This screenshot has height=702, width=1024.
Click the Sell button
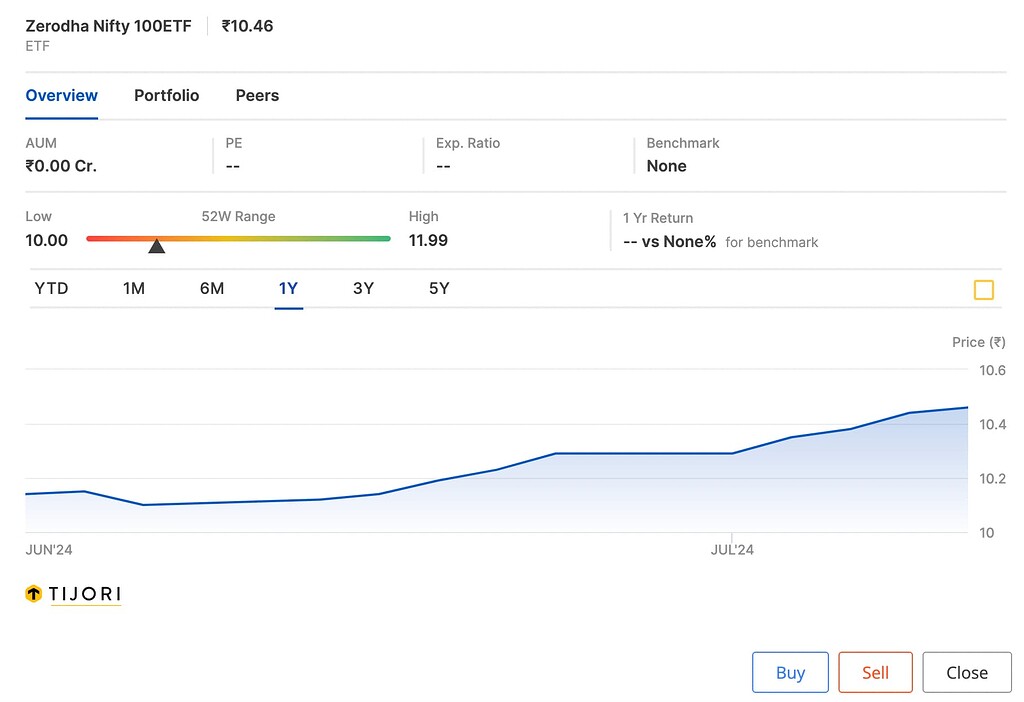(x=875, y=672)
